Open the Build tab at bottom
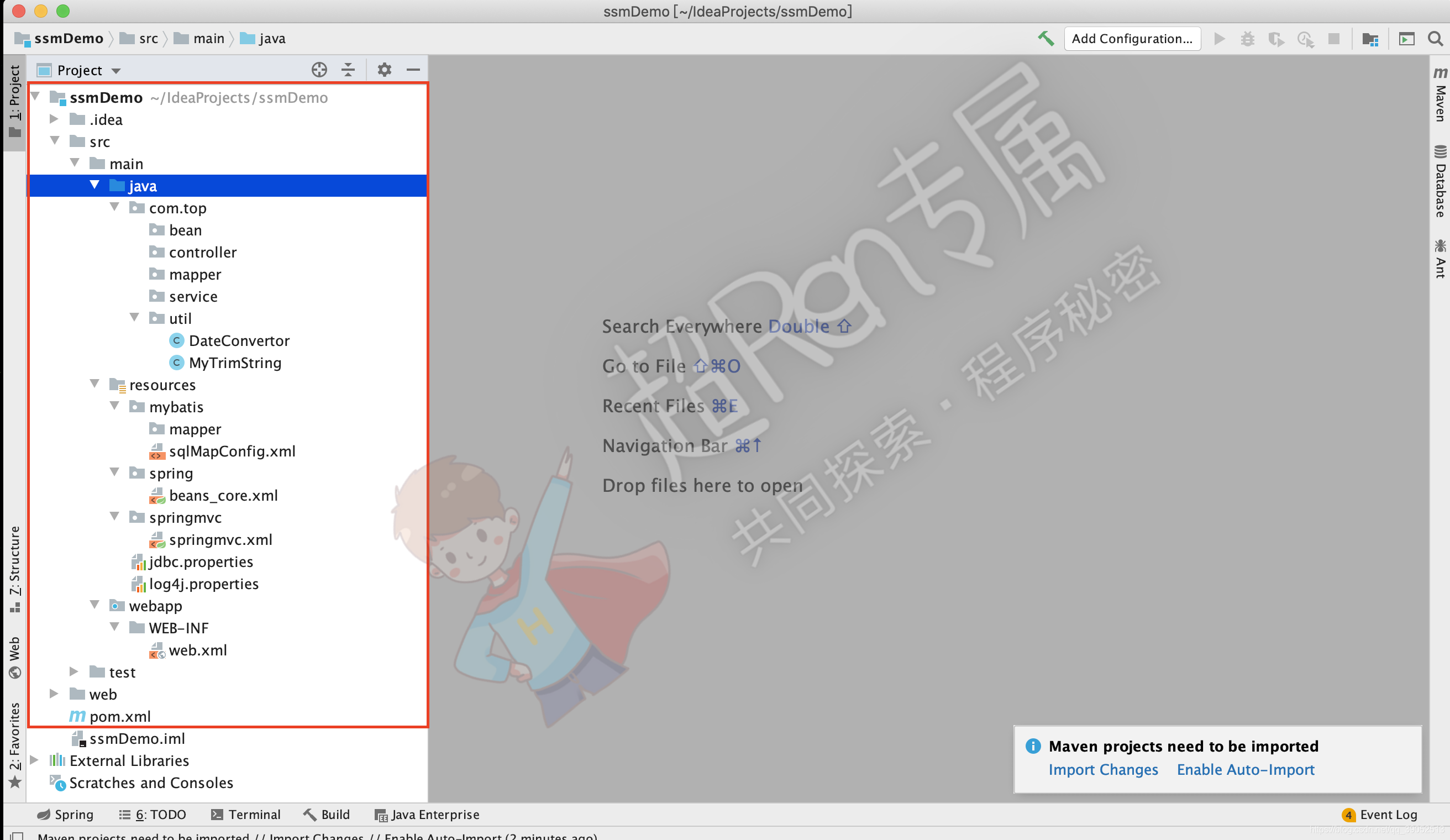This screenshot has height=840, width=1450. (x=327, y=815)
